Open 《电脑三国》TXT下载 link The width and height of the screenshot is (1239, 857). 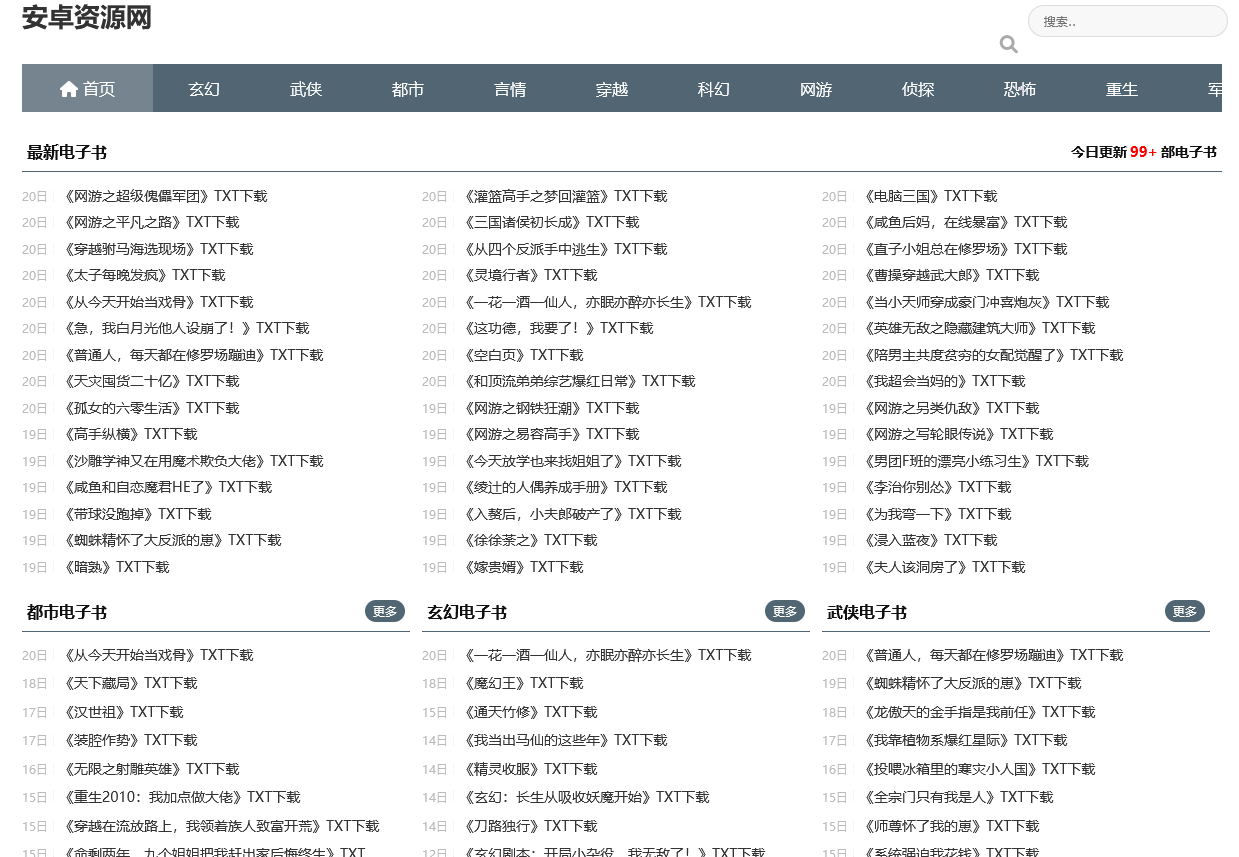click(930, 196)
